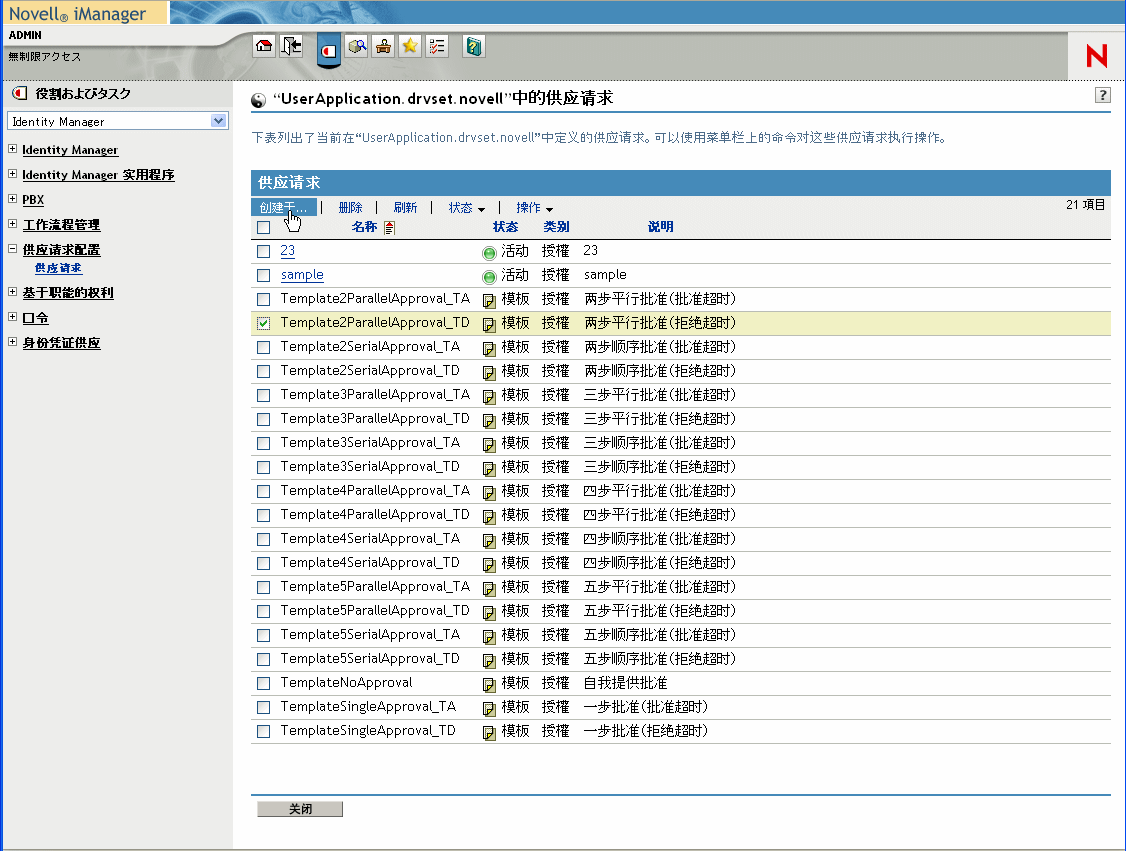Open the 状态 dropdown menu
This screenshot has width=1126, height=851.
pos(466,208)
